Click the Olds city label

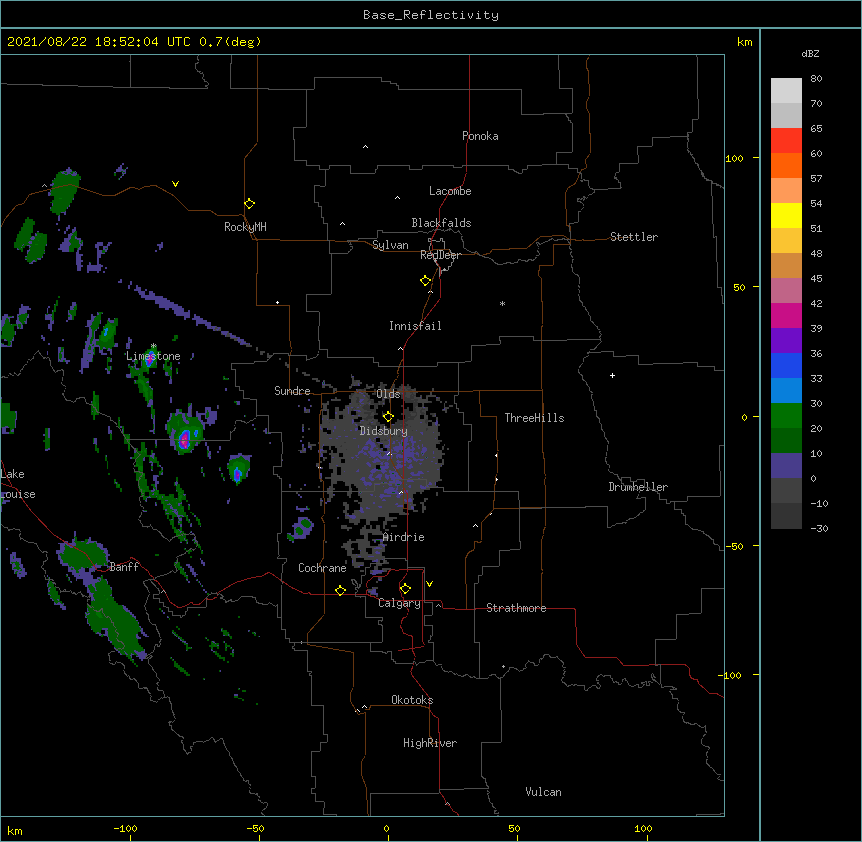[388, 394]
